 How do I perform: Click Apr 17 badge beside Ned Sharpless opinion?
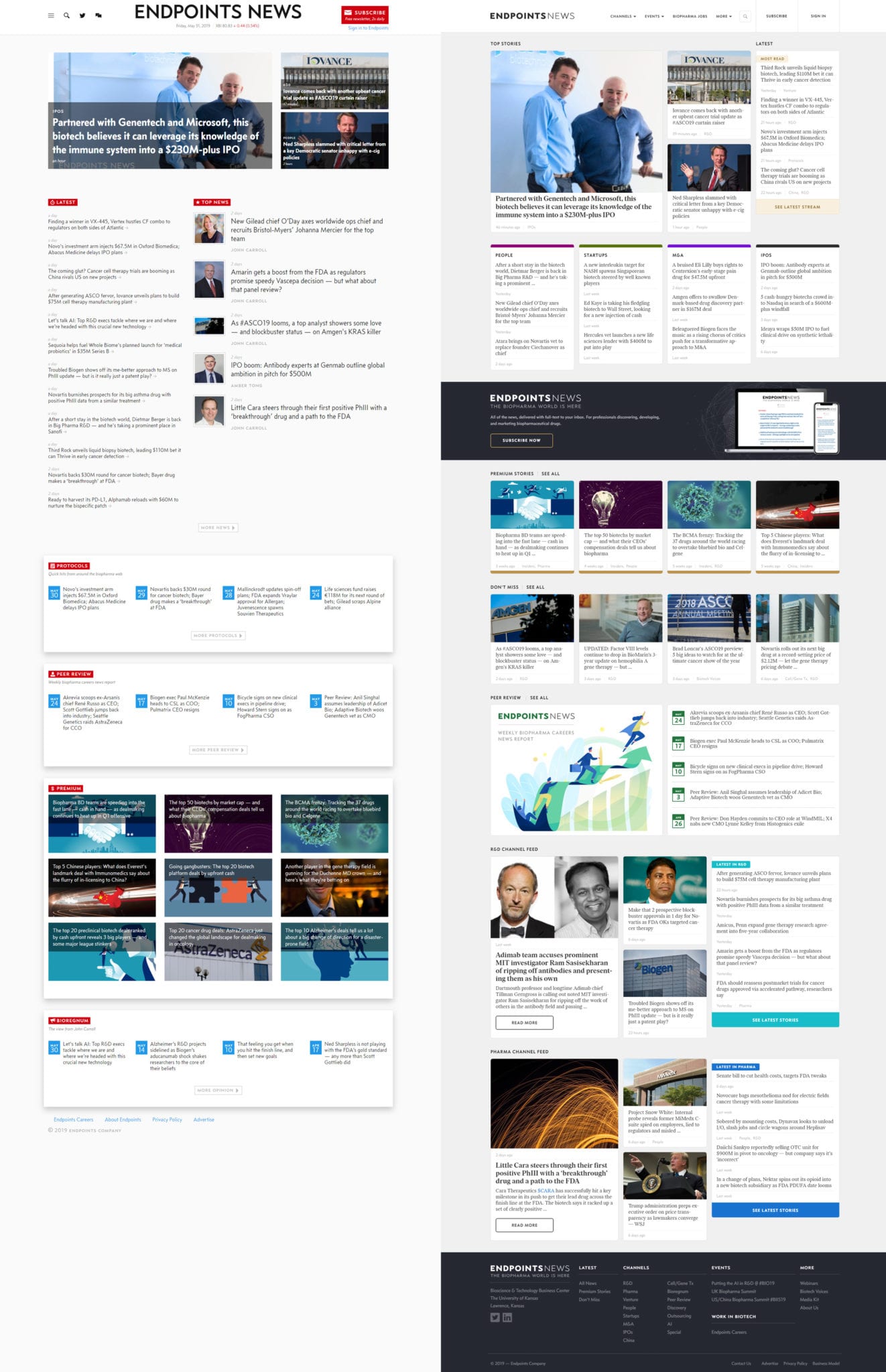point(316,1048)
